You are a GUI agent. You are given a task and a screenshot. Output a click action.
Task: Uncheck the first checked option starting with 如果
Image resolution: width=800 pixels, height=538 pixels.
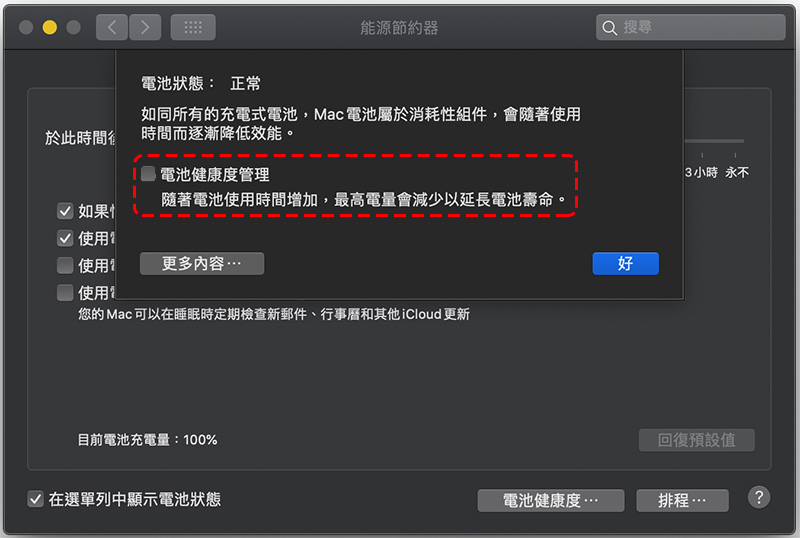click(x=65, y=211)
